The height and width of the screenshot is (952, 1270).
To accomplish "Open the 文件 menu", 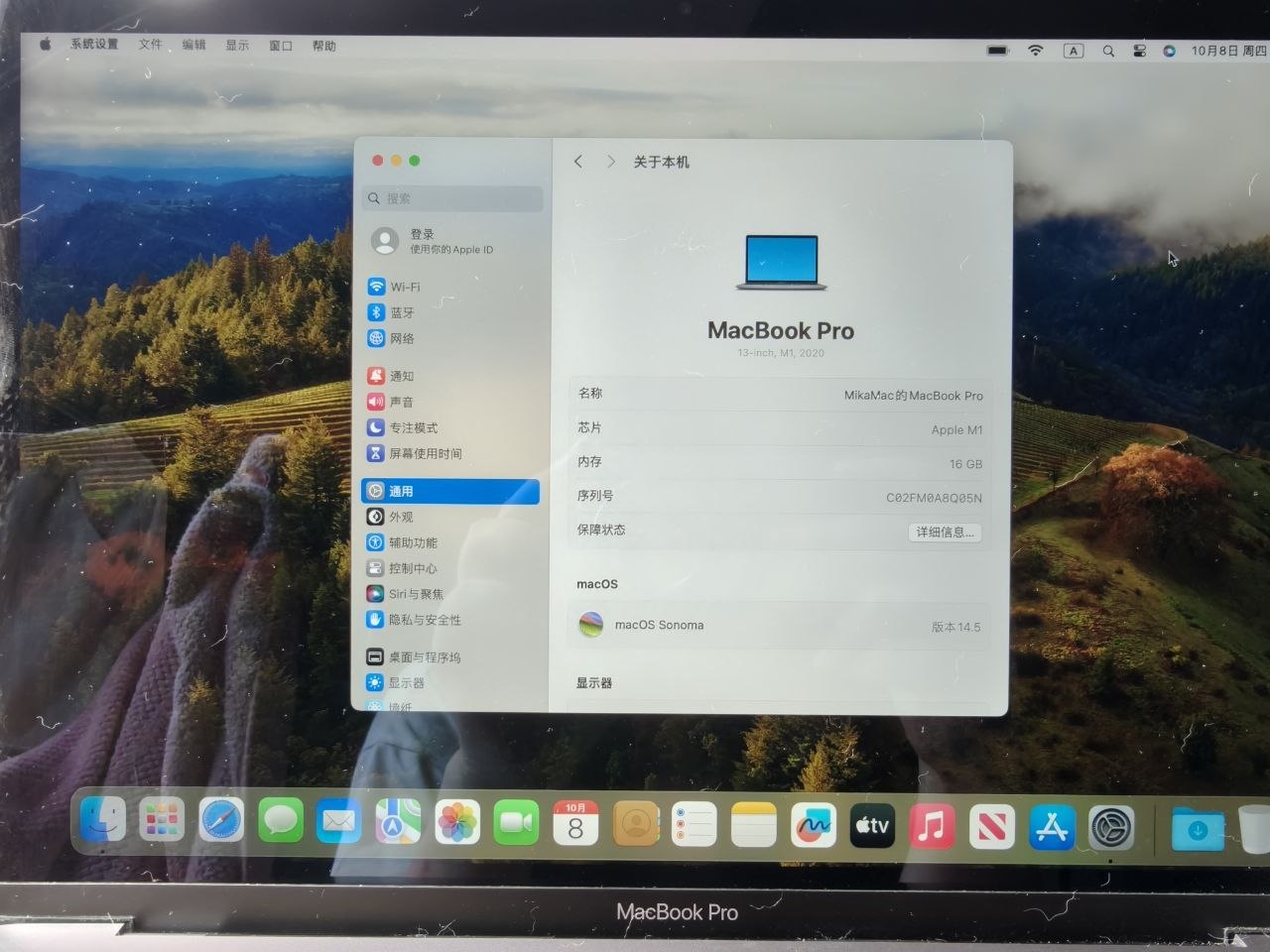I will (x=150, y=44).
